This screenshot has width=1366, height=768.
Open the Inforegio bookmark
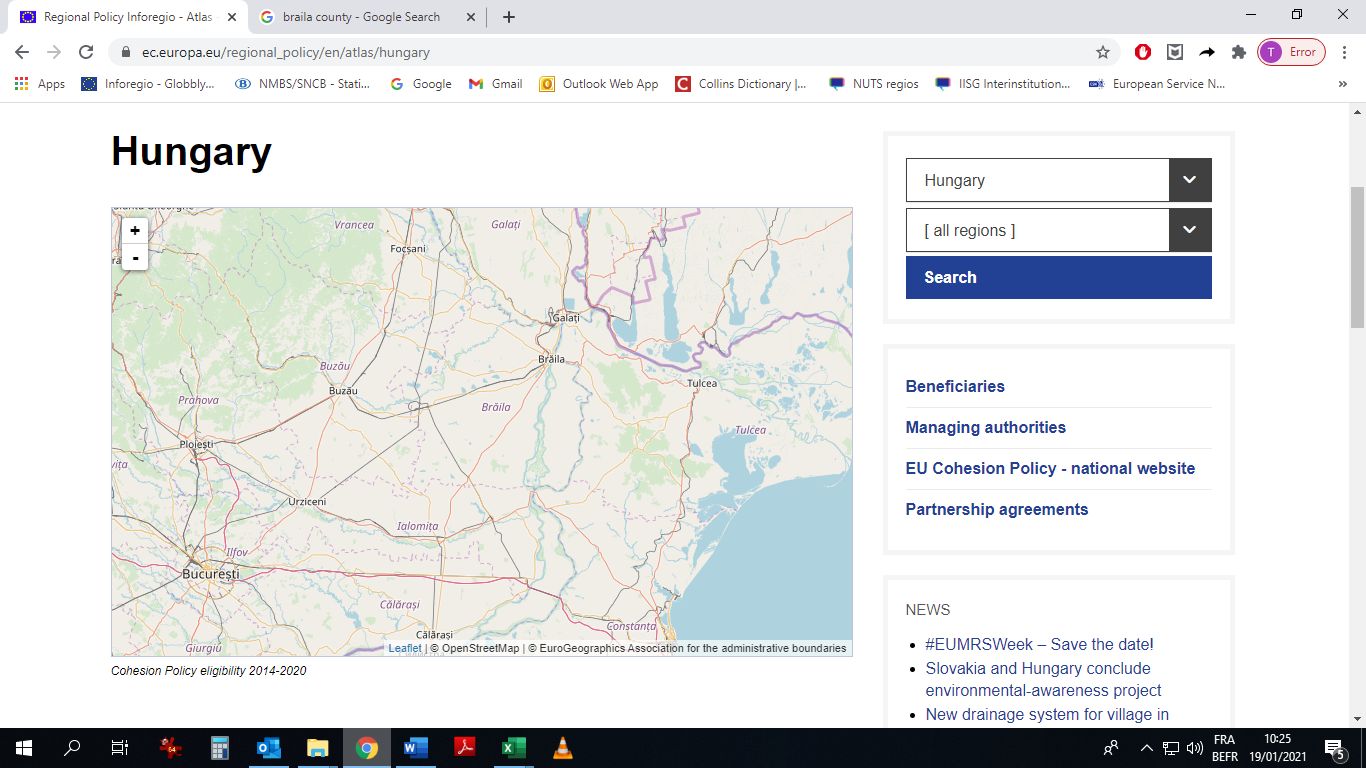[x=148, y=84]
